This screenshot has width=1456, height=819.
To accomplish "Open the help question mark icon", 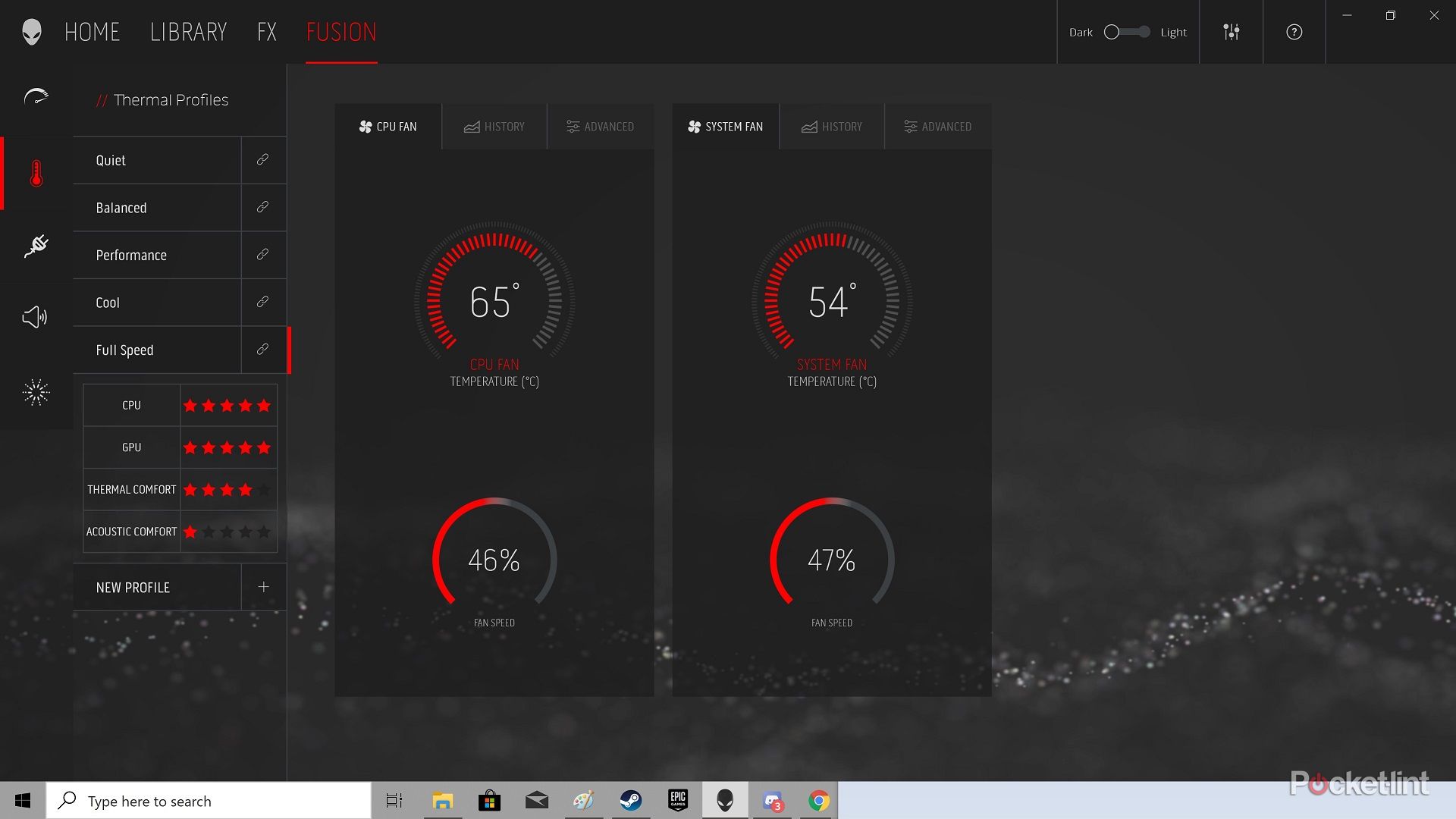I will coord(1294,32).
